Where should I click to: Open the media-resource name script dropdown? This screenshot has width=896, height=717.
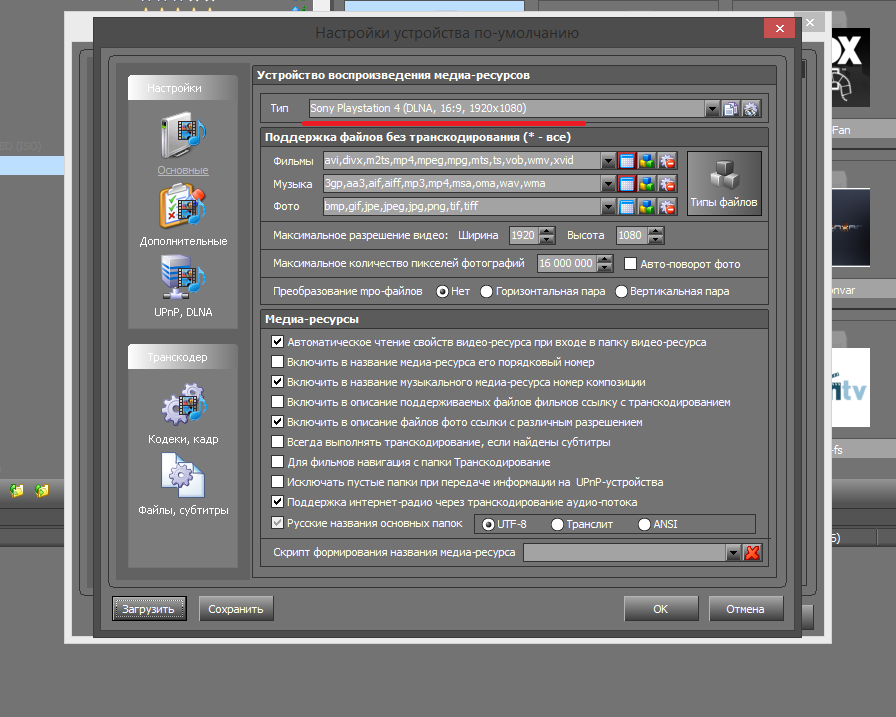pos(734,553)
